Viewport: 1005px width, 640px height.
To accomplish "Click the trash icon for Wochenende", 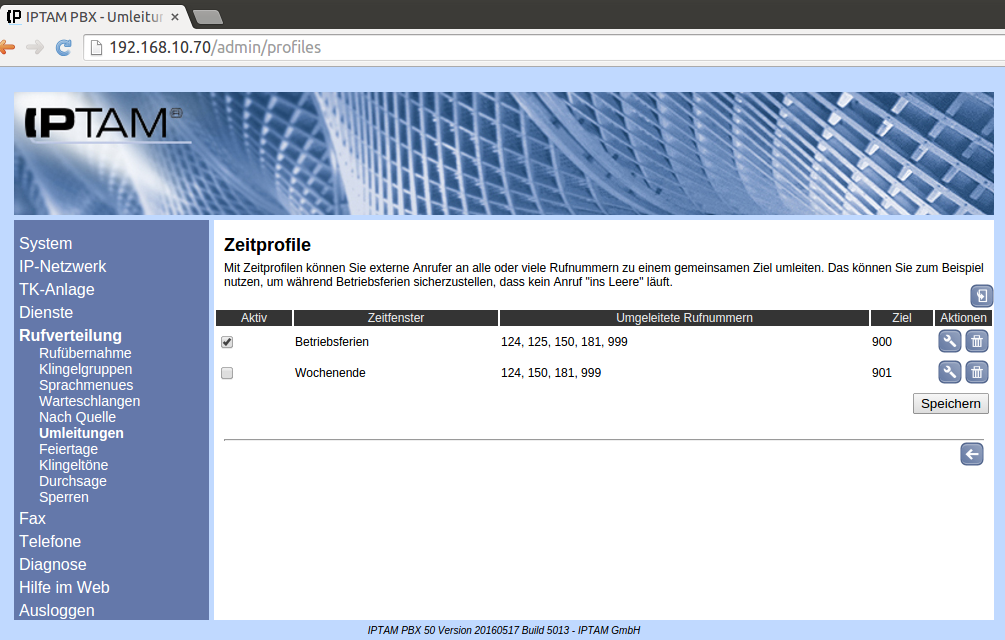I will (977, 373).
